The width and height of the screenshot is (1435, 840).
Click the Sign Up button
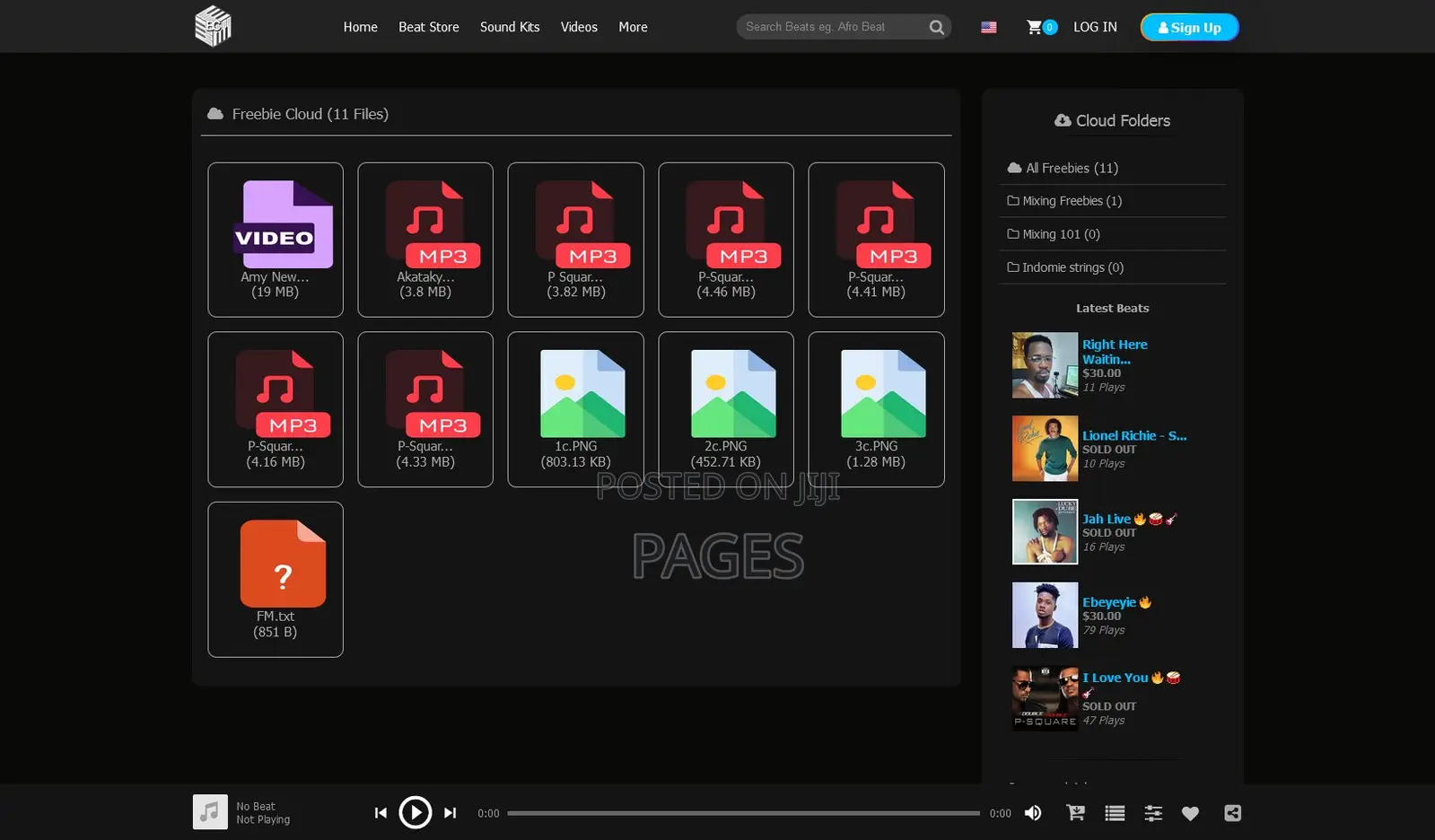point(1189,27)
